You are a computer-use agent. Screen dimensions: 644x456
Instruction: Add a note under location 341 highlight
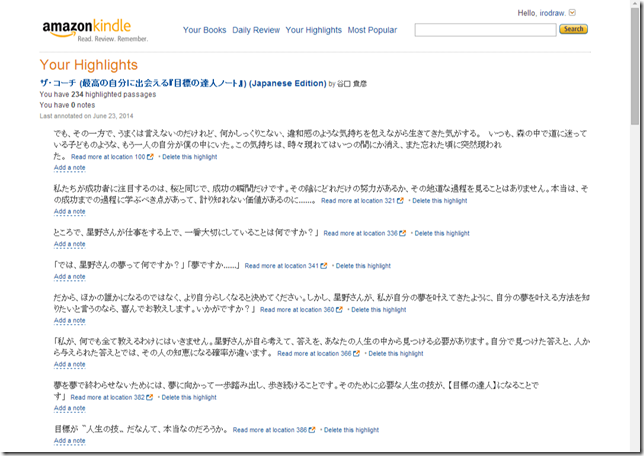(x=70, y=277)
